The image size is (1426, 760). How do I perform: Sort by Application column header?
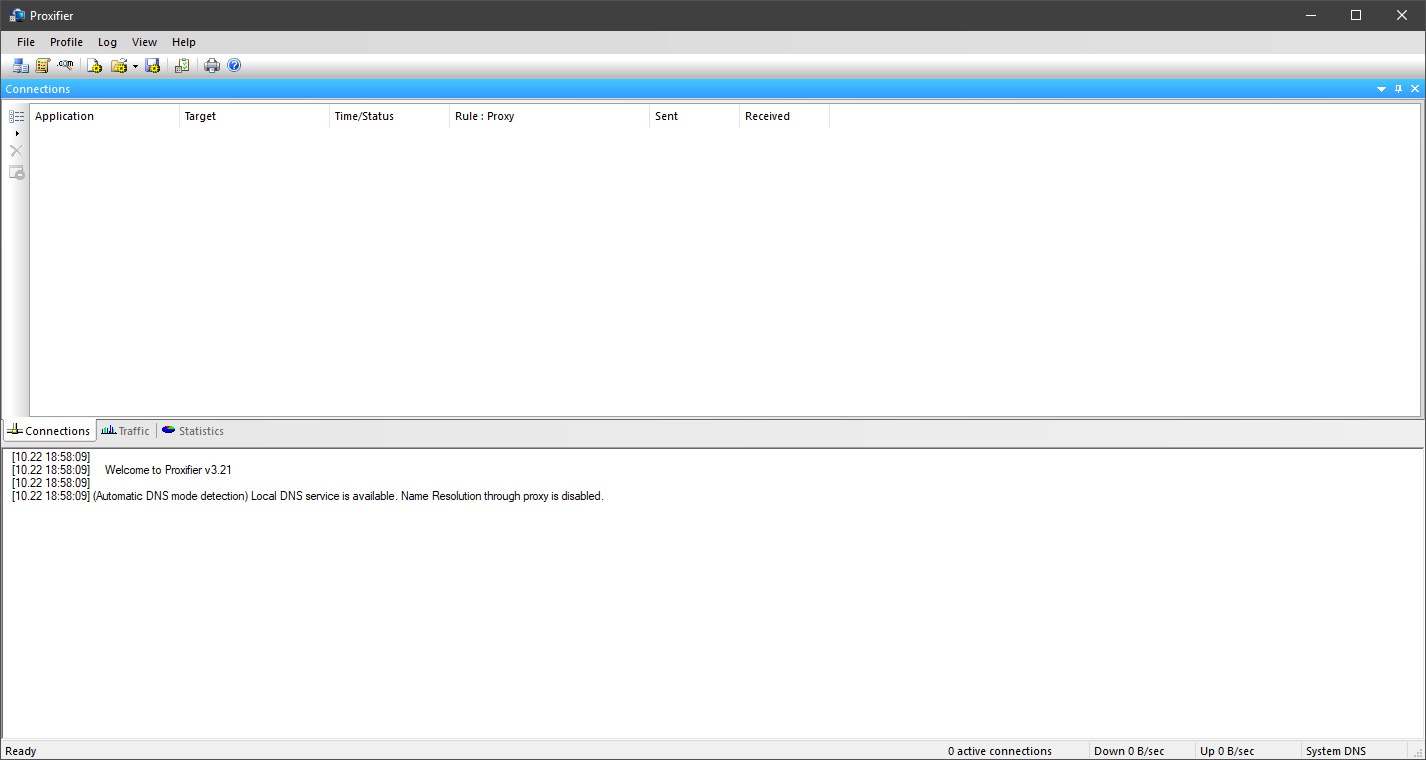[x=105, y=116]
